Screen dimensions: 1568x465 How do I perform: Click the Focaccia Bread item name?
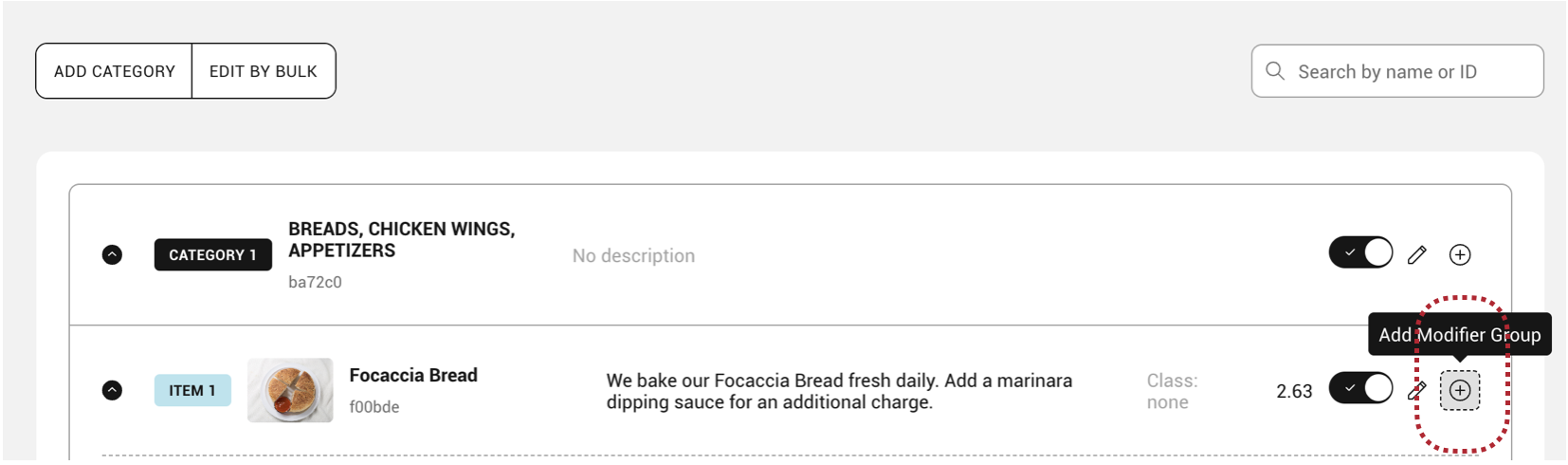point(413,376)
